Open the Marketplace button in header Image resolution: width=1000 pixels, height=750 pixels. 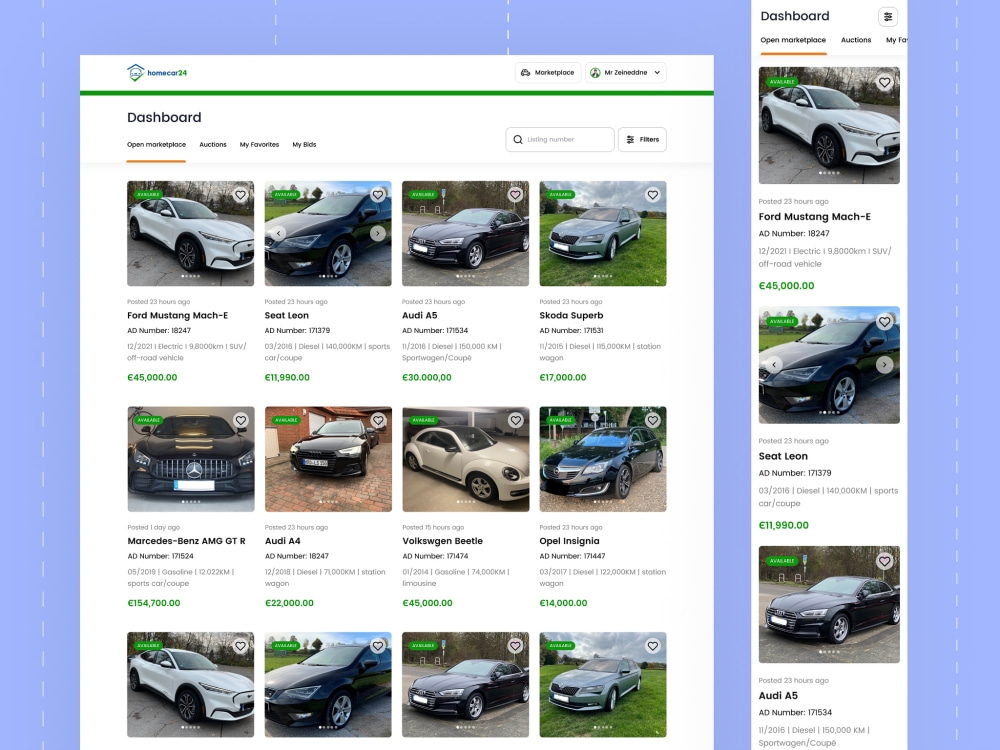click(x=548, y=73)
